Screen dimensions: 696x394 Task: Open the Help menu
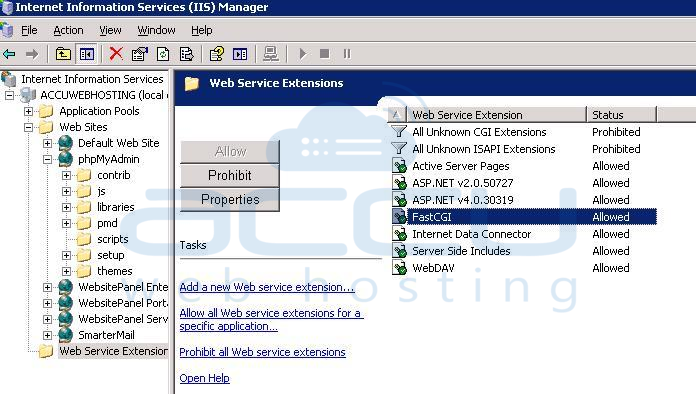point(202,30)
